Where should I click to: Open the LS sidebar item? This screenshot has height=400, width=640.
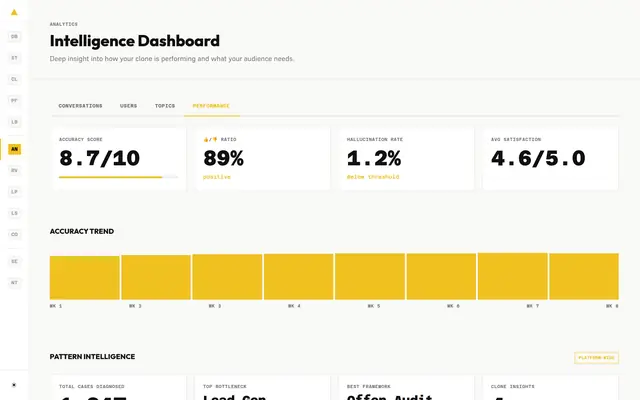pos(14,213)
